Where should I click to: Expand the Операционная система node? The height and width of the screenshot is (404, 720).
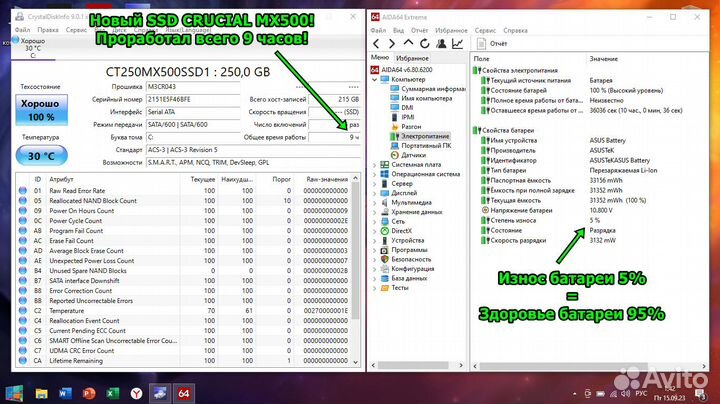click(x=374, y=174)
